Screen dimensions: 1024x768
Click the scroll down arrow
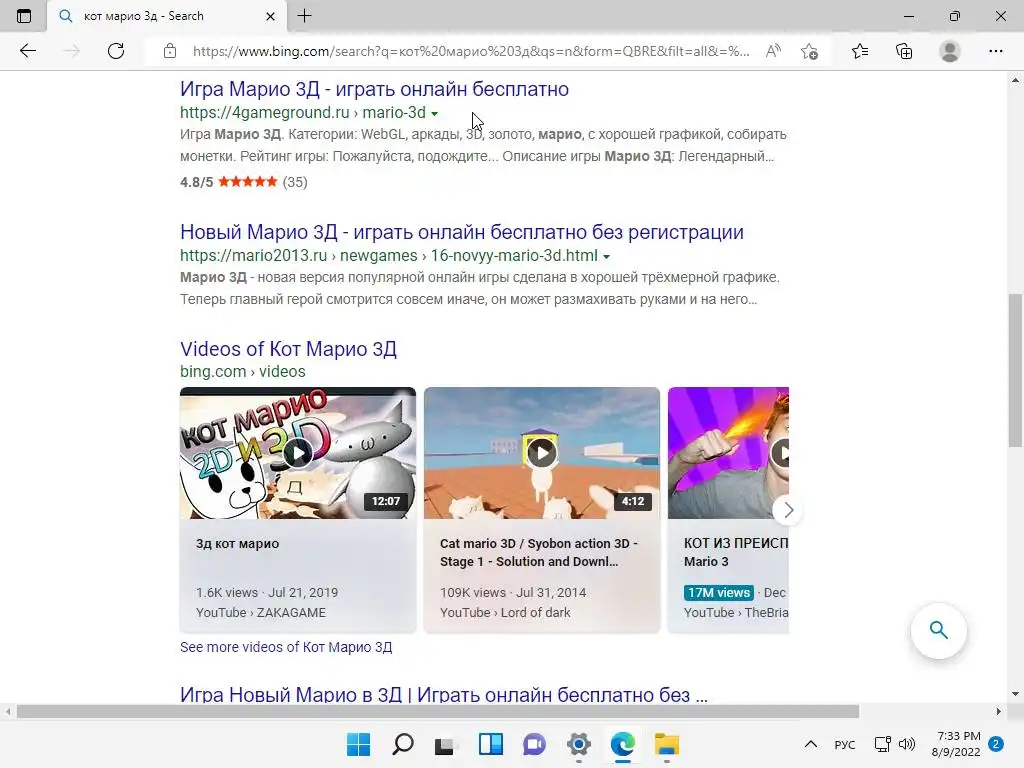1015,694
